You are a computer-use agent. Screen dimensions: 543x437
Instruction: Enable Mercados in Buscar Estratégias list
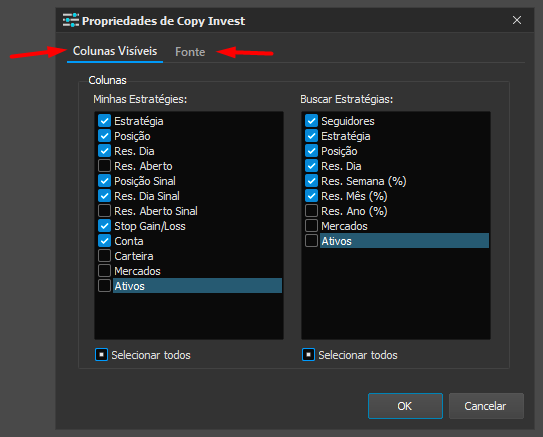(311, 226)
